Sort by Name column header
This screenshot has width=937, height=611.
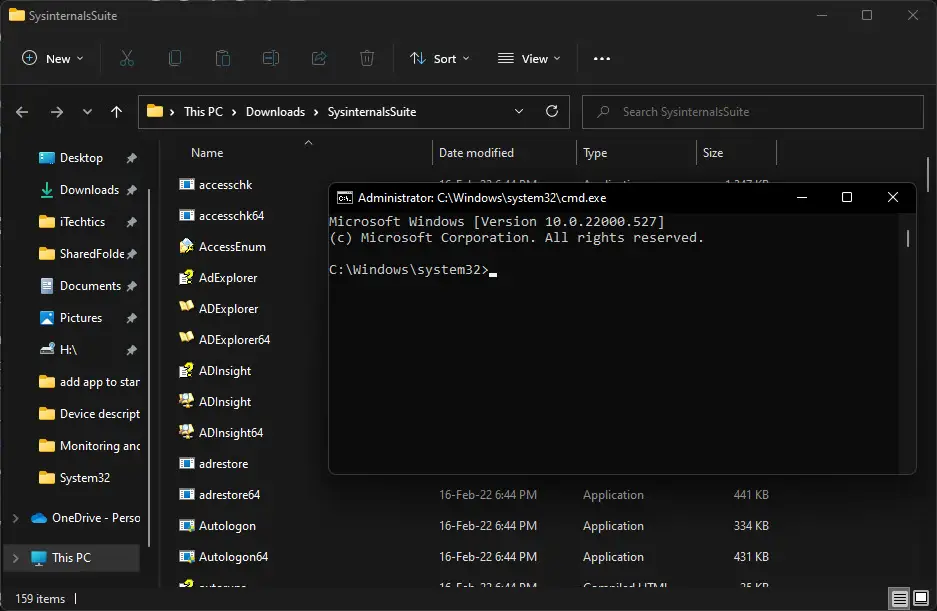pos(207,152)
